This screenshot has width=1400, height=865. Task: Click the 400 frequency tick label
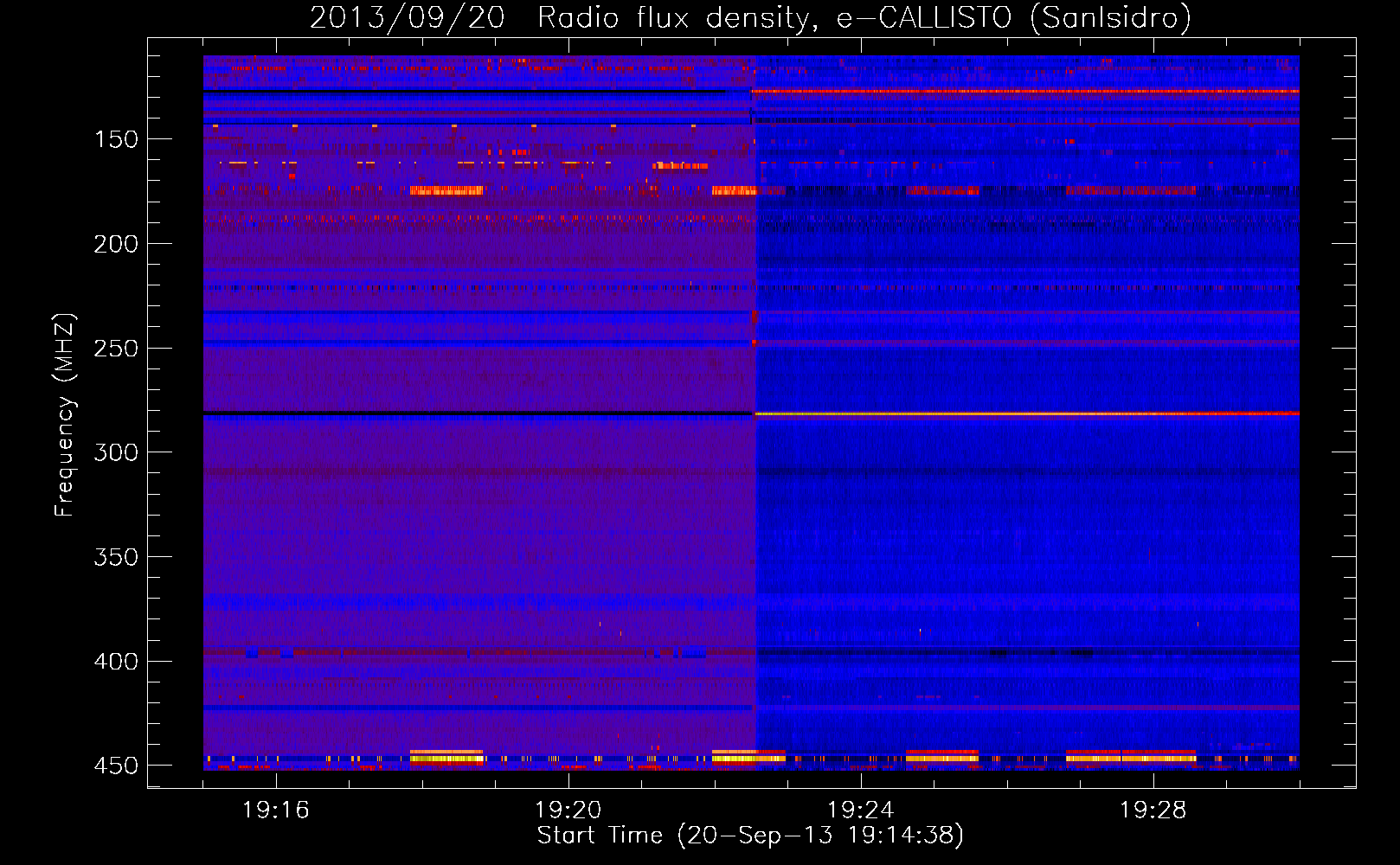116,662
